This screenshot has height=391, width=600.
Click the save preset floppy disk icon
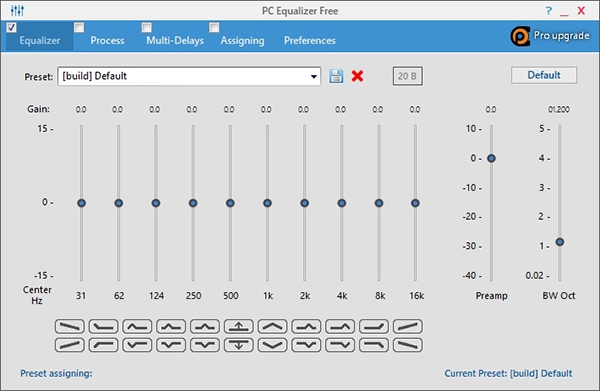coord(336,76)
